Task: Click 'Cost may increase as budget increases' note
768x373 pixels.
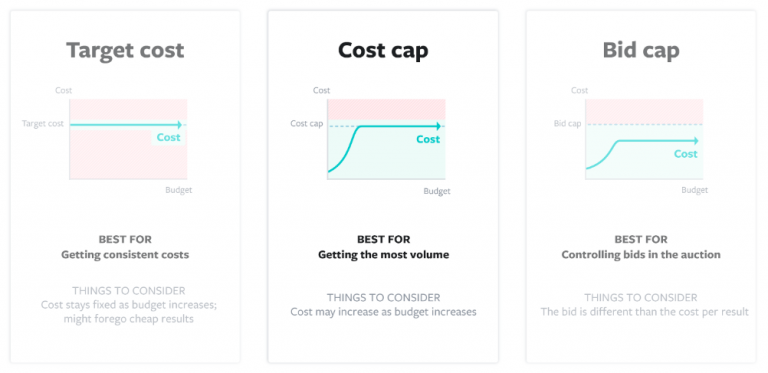Action: pyautogui.click(x=384, y=312)
